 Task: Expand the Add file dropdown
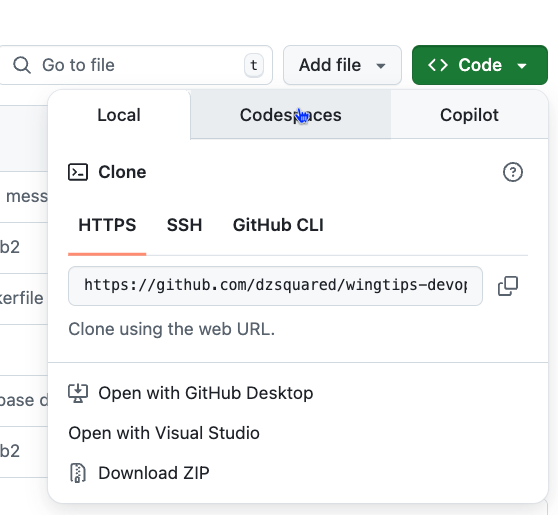pos(342,65)
